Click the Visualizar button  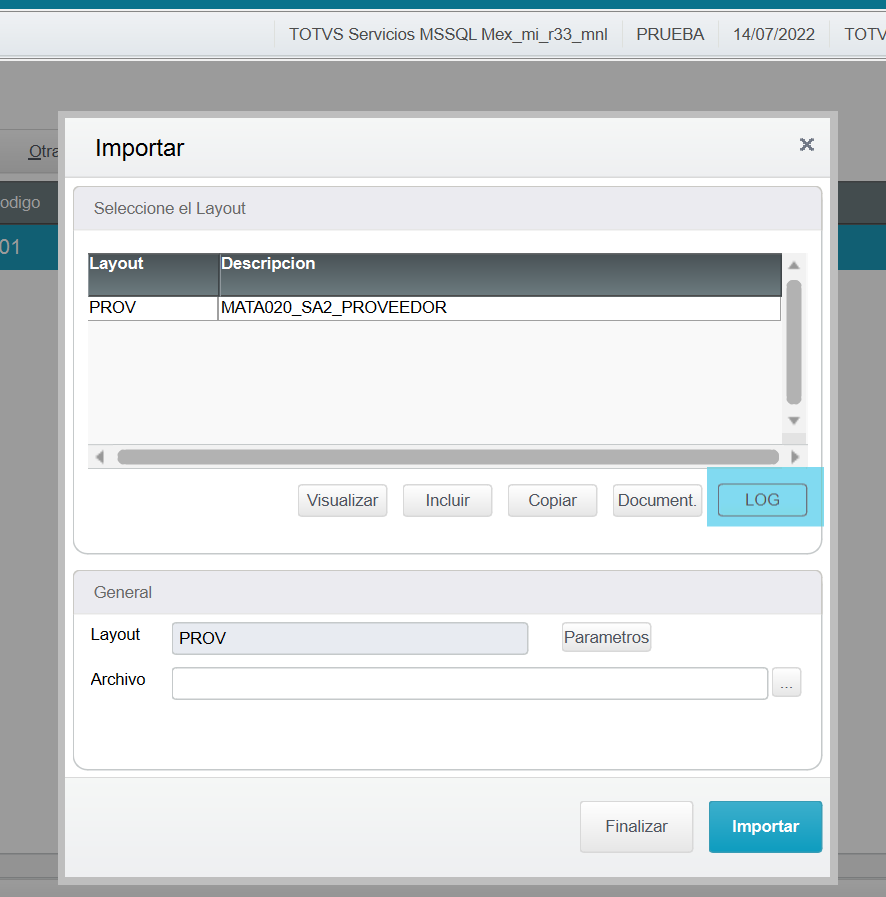(342, 501)
